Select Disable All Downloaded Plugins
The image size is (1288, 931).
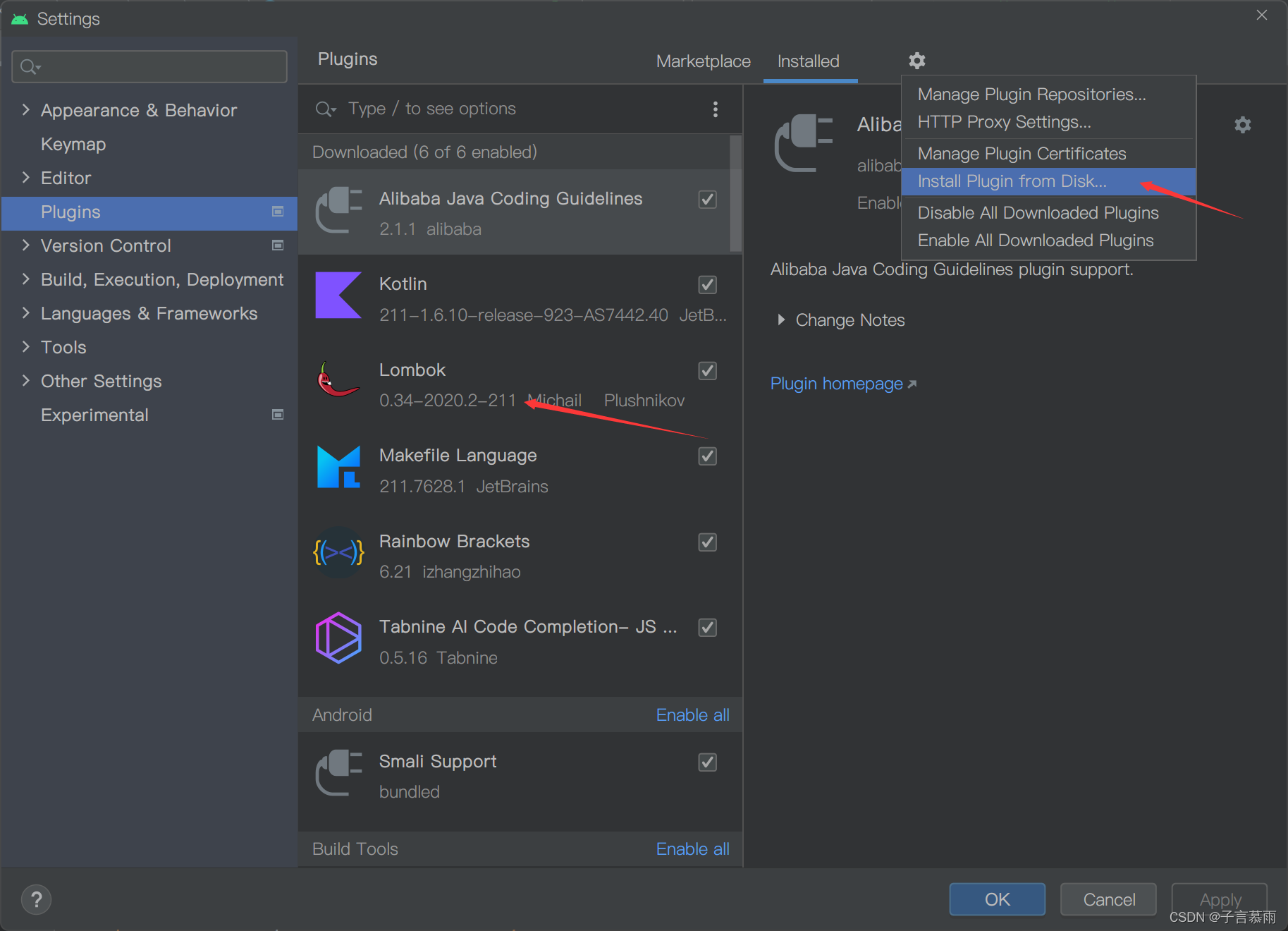click(1048, 213)
